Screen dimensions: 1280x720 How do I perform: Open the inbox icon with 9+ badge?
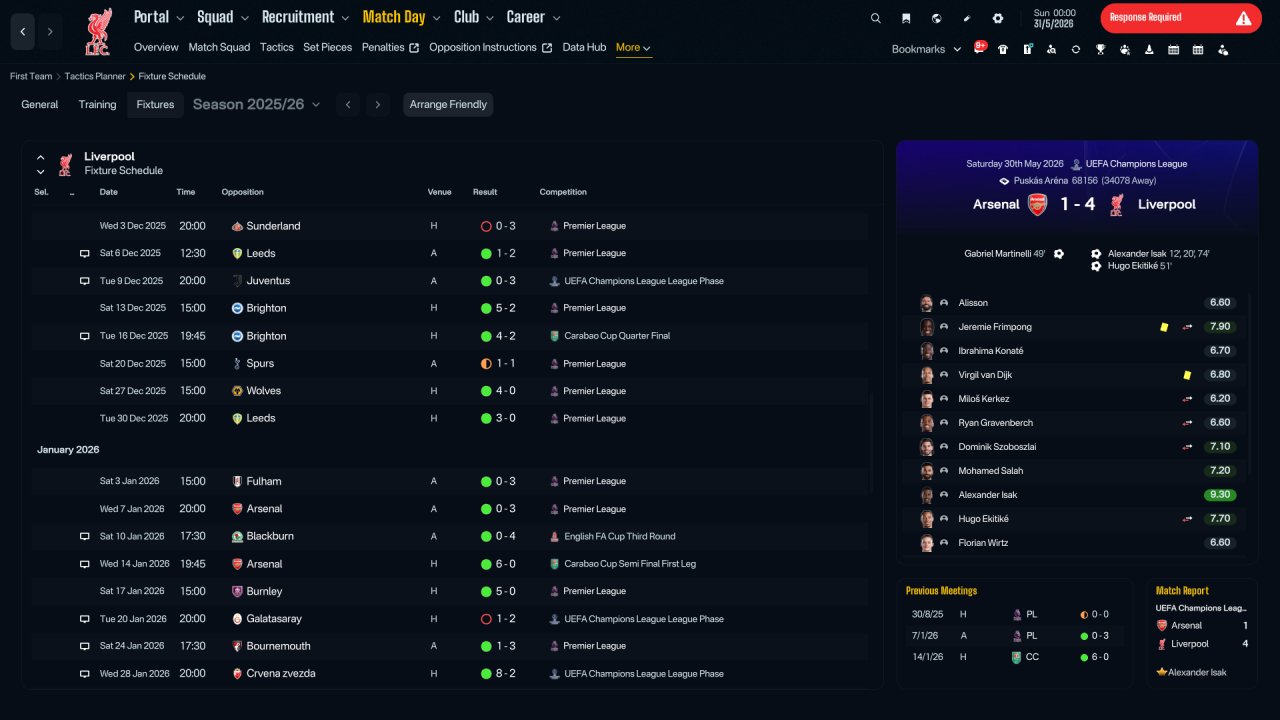click(x=979, y=49)
